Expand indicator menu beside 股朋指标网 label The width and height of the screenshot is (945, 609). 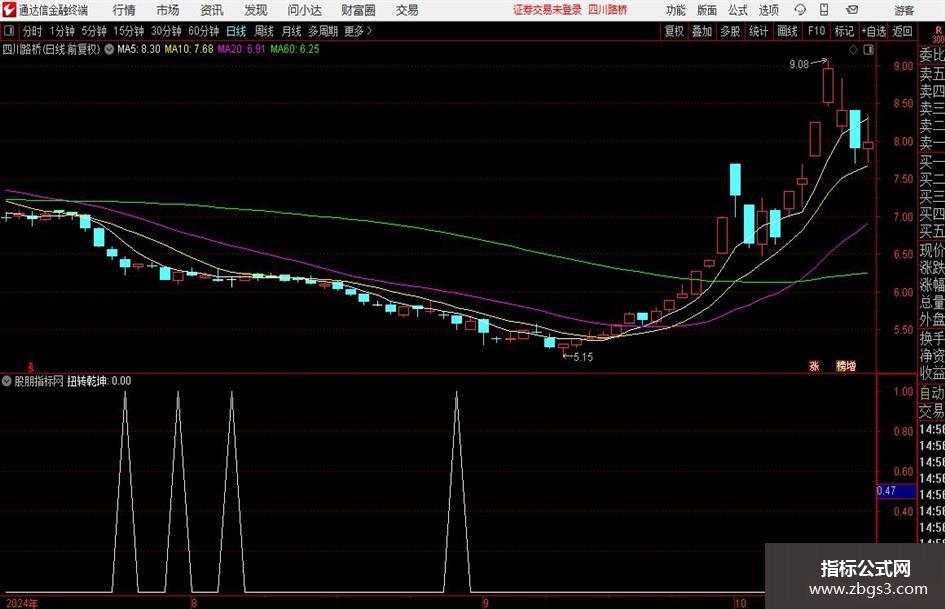7,381
